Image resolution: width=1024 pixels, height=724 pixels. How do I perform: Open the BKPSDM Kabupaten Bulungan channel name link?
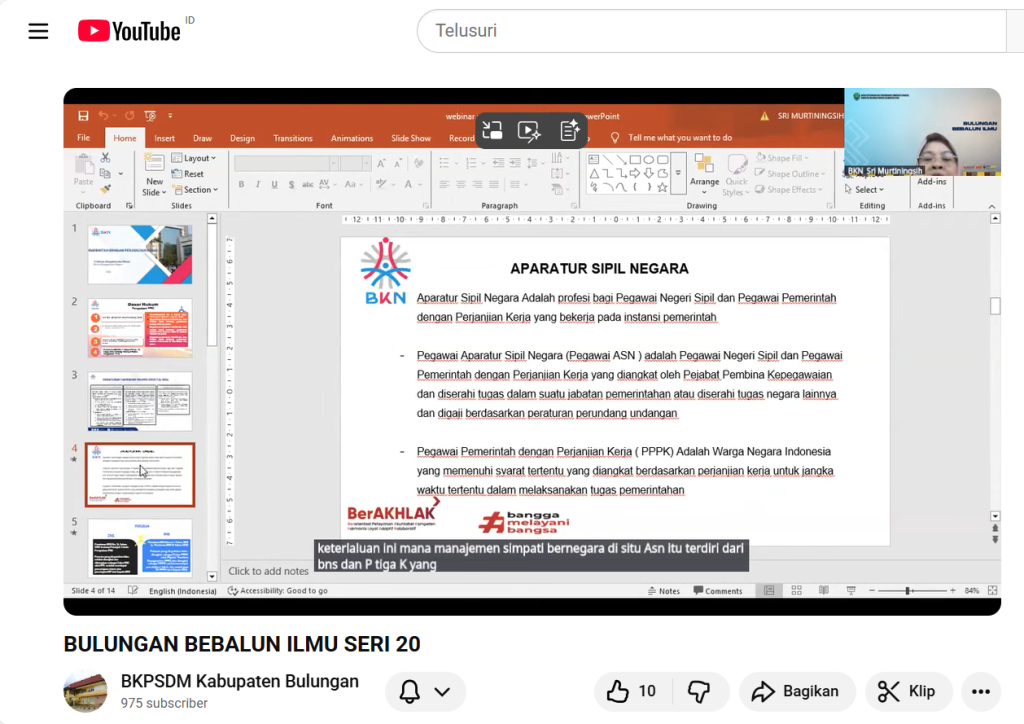240,681
